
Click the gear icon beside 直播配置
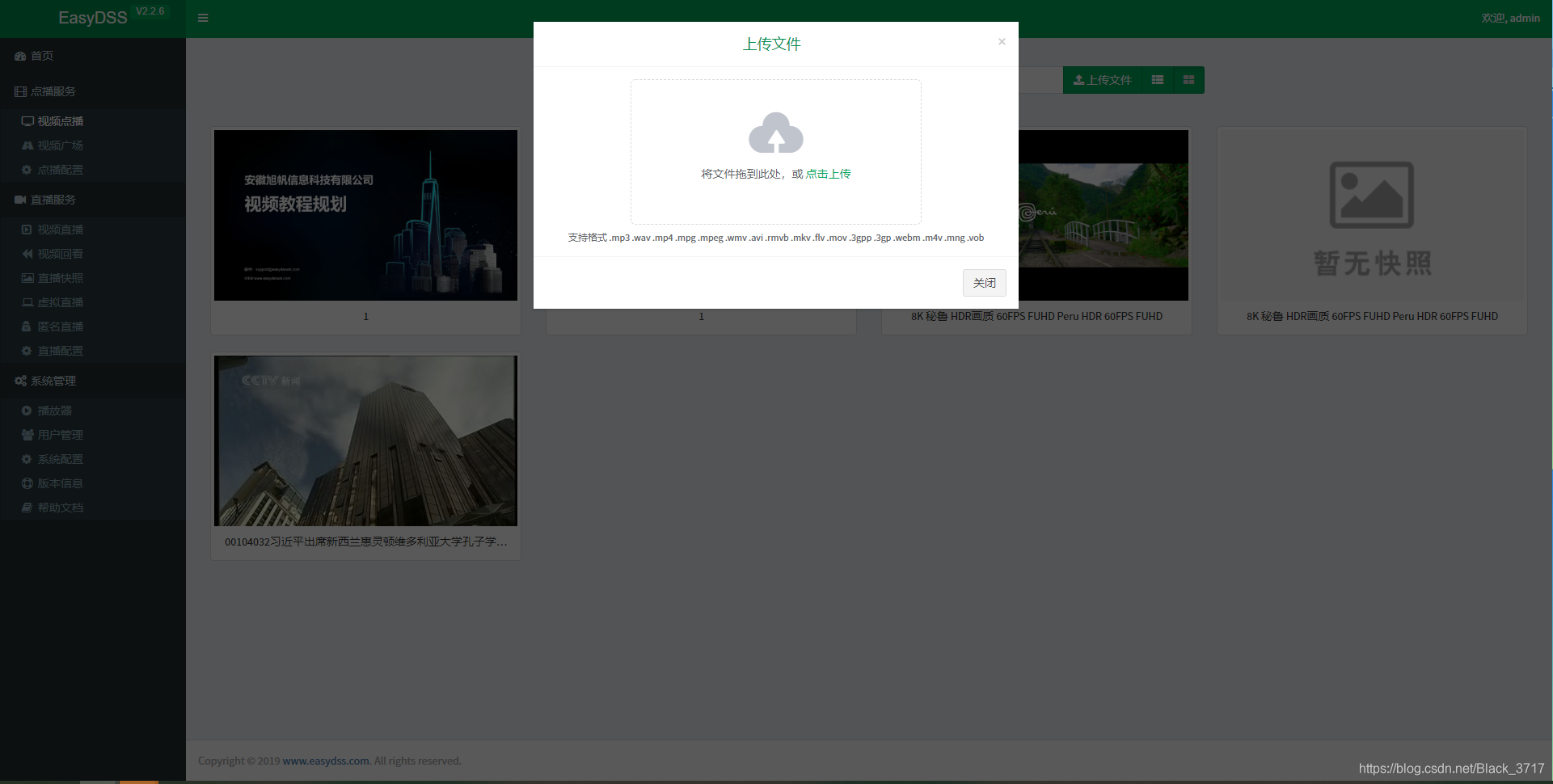coord(27,351)
